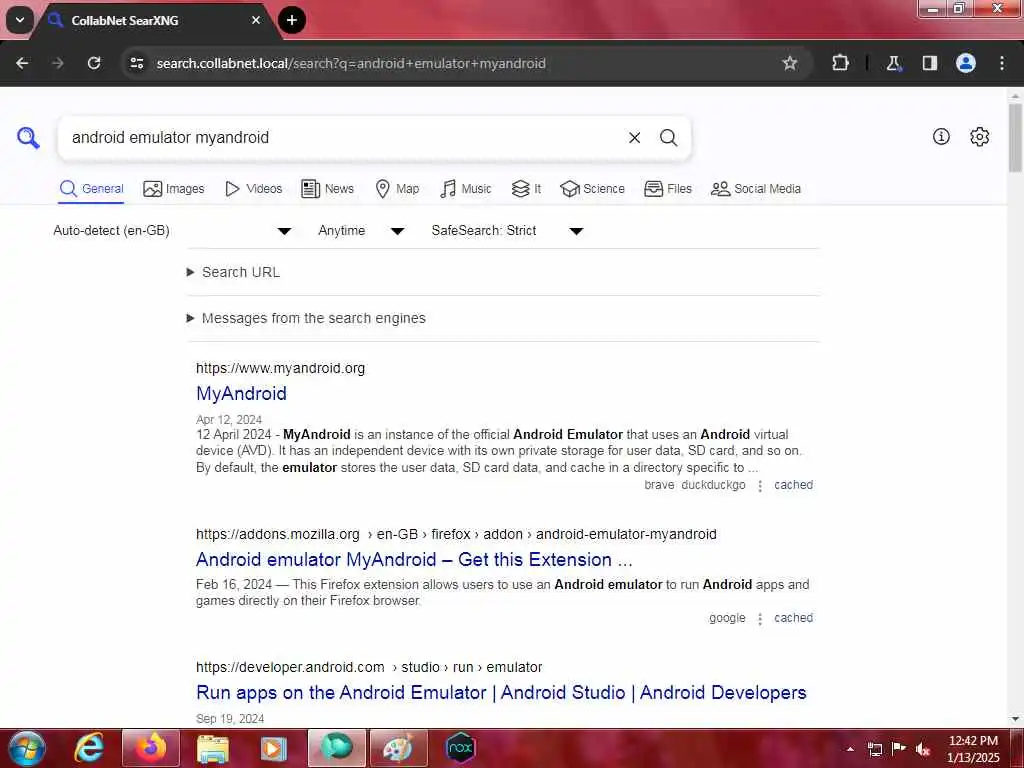Switch to the Map category
Viewport: 1024px width, 768px height.
click(x=397, y=189)
